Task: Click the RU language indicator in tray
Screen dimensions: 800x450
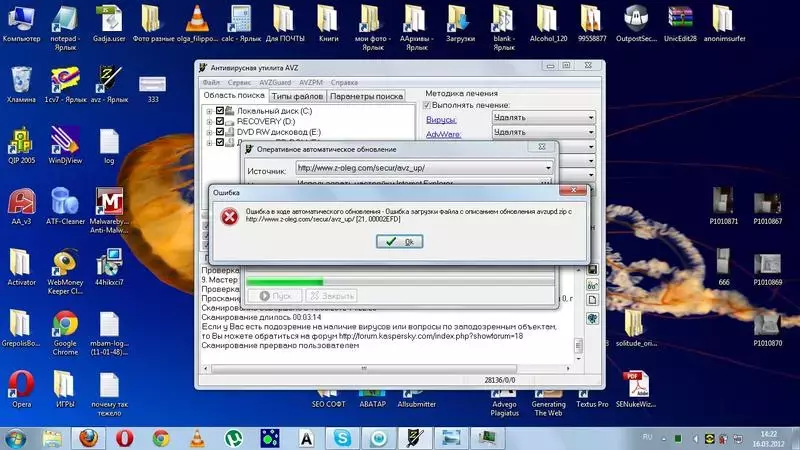Action: tap(647, 437)
